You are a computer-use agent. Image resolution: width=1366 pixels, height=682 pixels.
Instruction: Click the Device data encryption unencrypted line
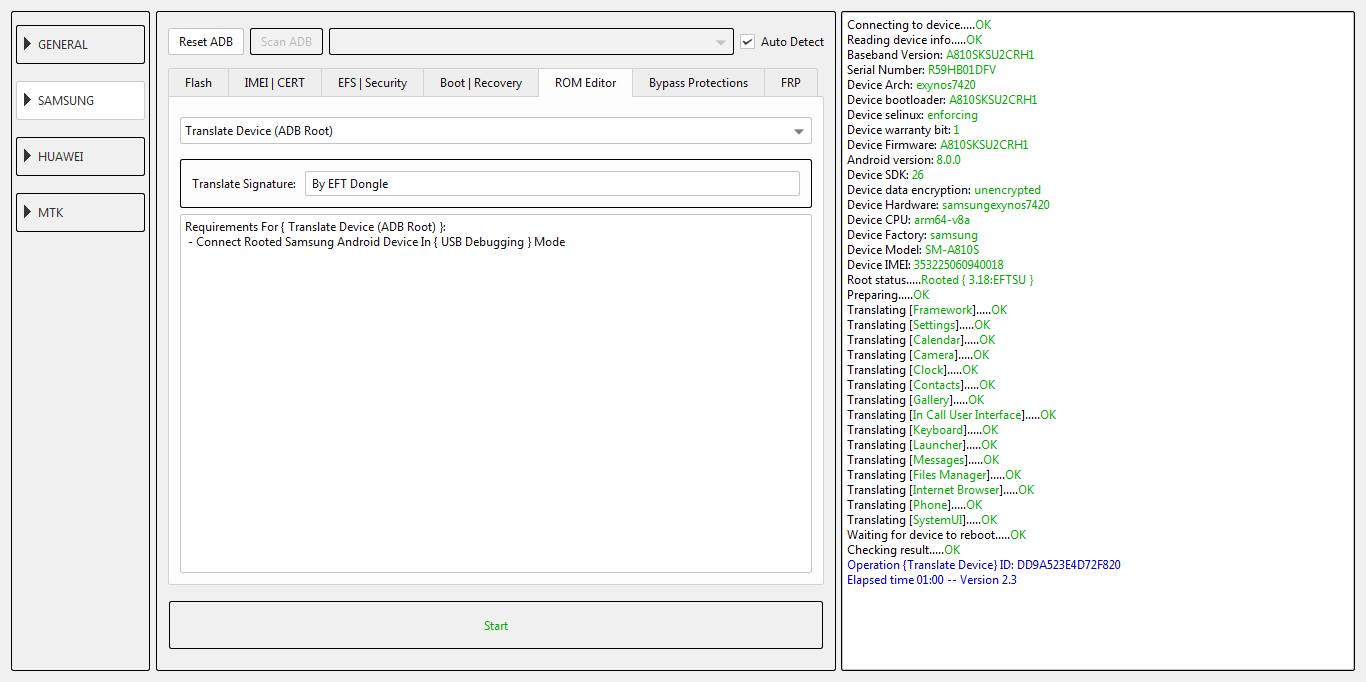click(943, 190)
